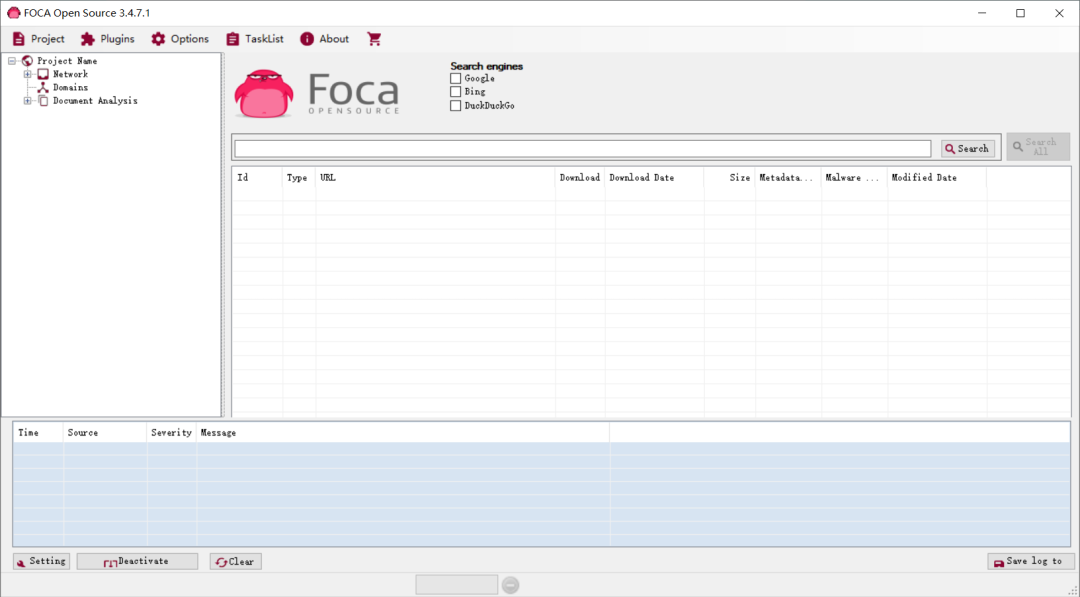Viewport: 1080px width, 597px height.
Task: Click the Project document icon
Action: (x=19, y=39)
